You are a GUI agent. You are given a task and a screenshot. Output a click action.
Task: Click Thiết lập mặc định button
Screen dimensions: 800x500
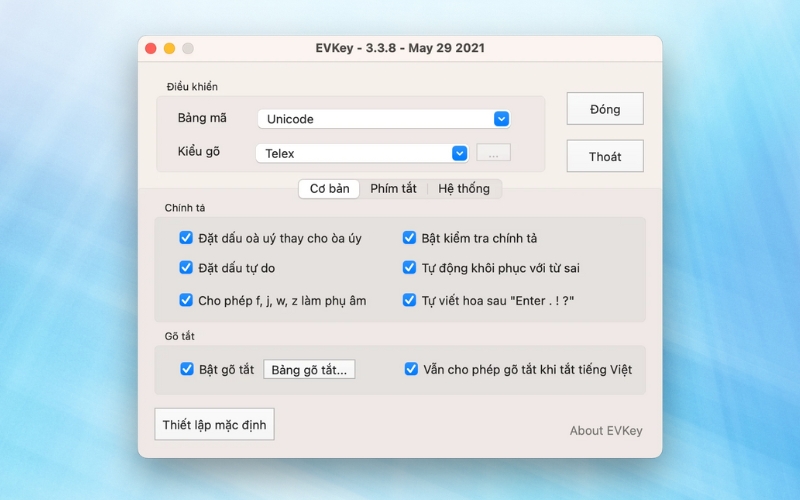point(214,424)
